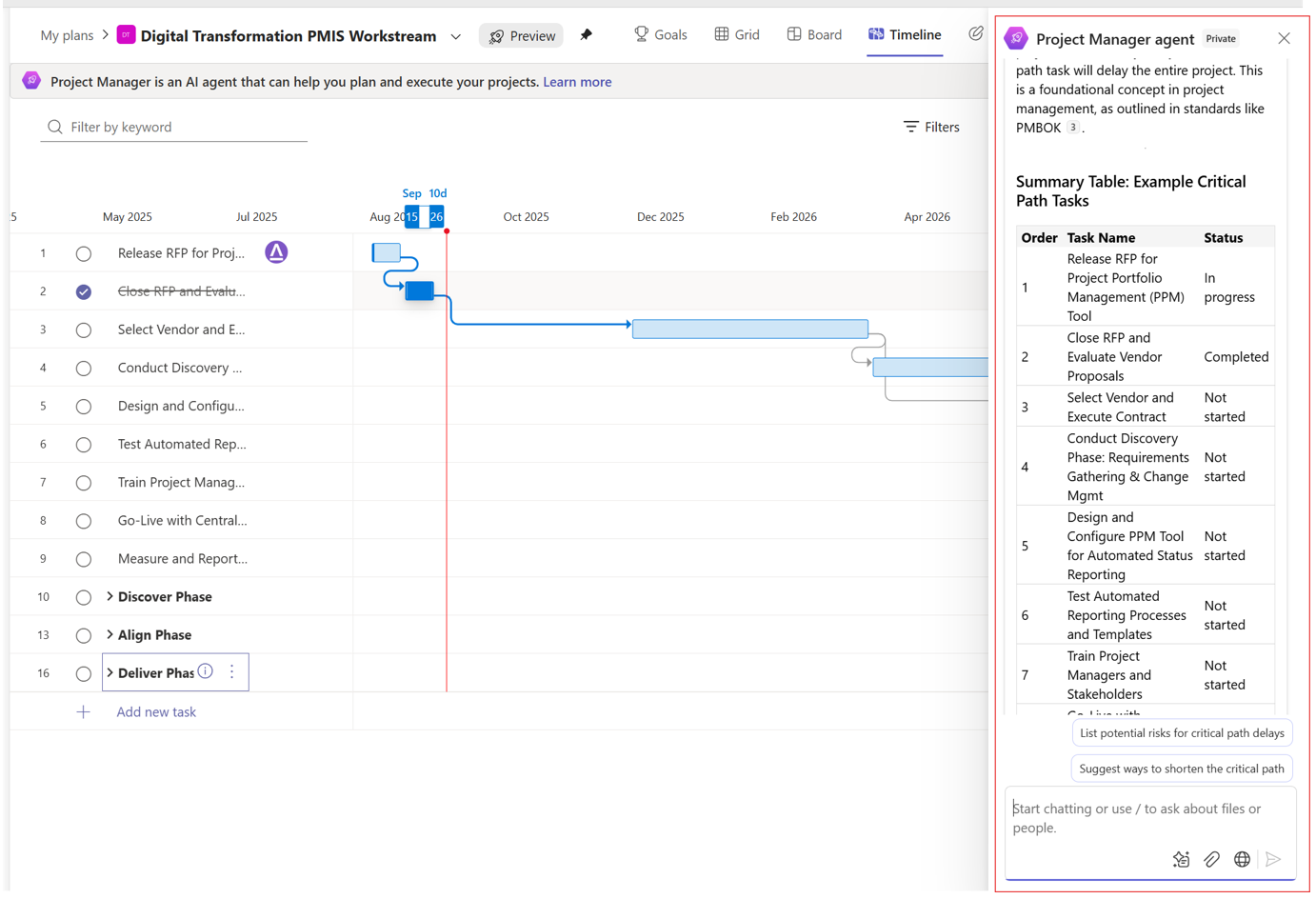Expand the Discover Phase group
This screenshot has width=1316, height=899.
point(110,596)
